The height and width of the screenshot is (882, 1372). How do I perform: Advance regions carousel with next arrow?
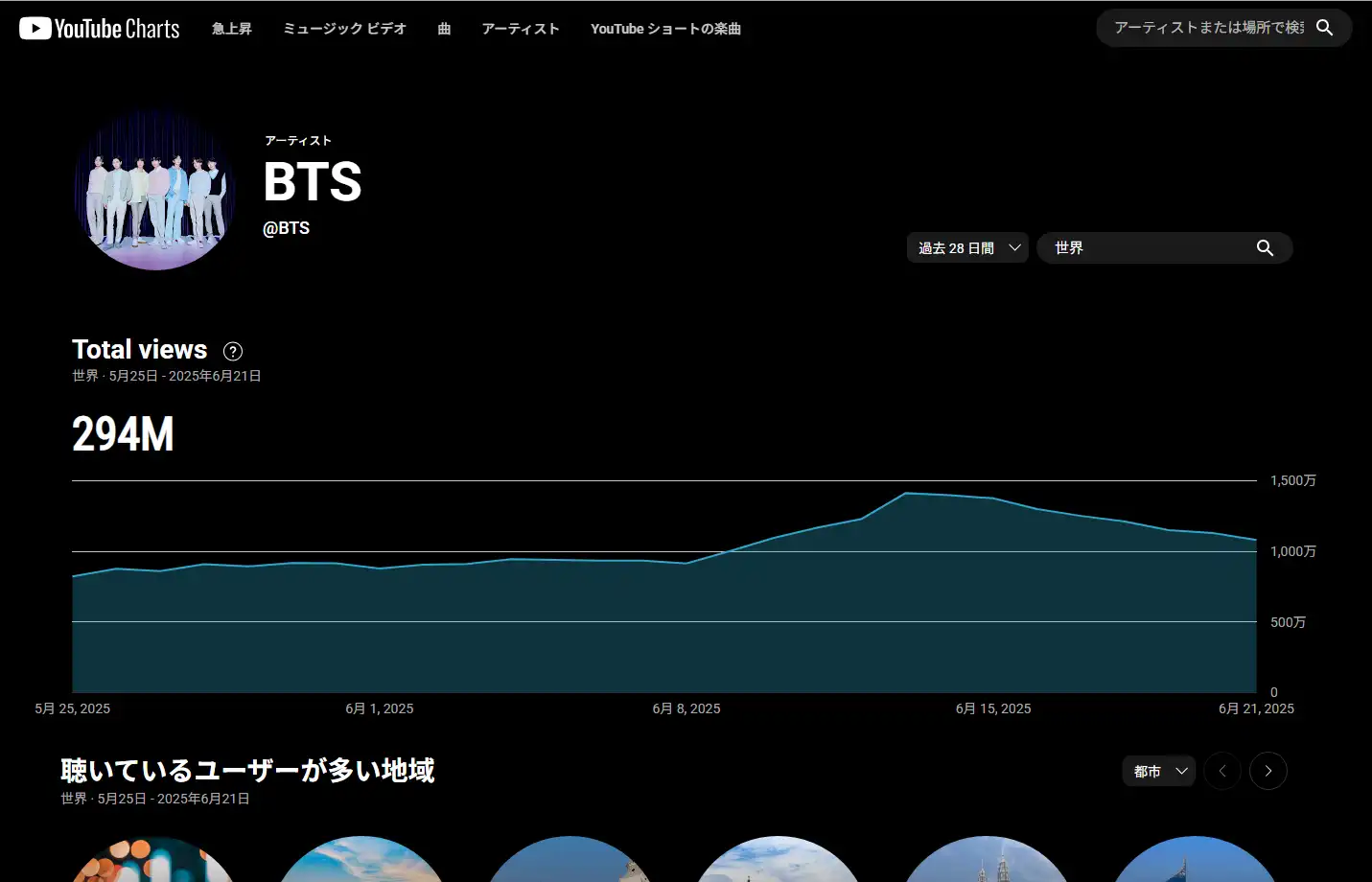tap(1268, 771)
